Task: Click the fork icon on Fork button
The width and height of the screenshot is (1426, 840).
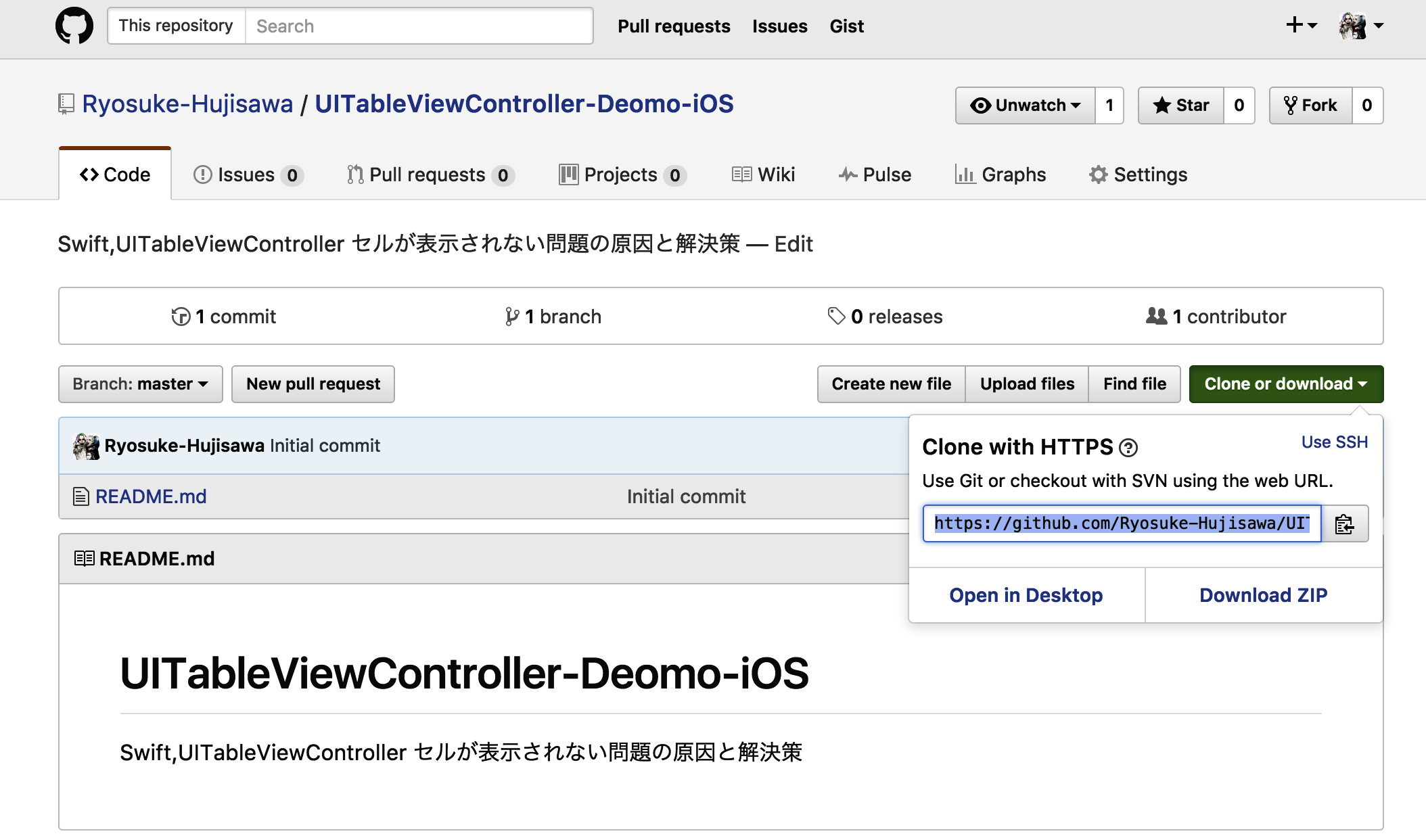Action: coord(1291,106)
